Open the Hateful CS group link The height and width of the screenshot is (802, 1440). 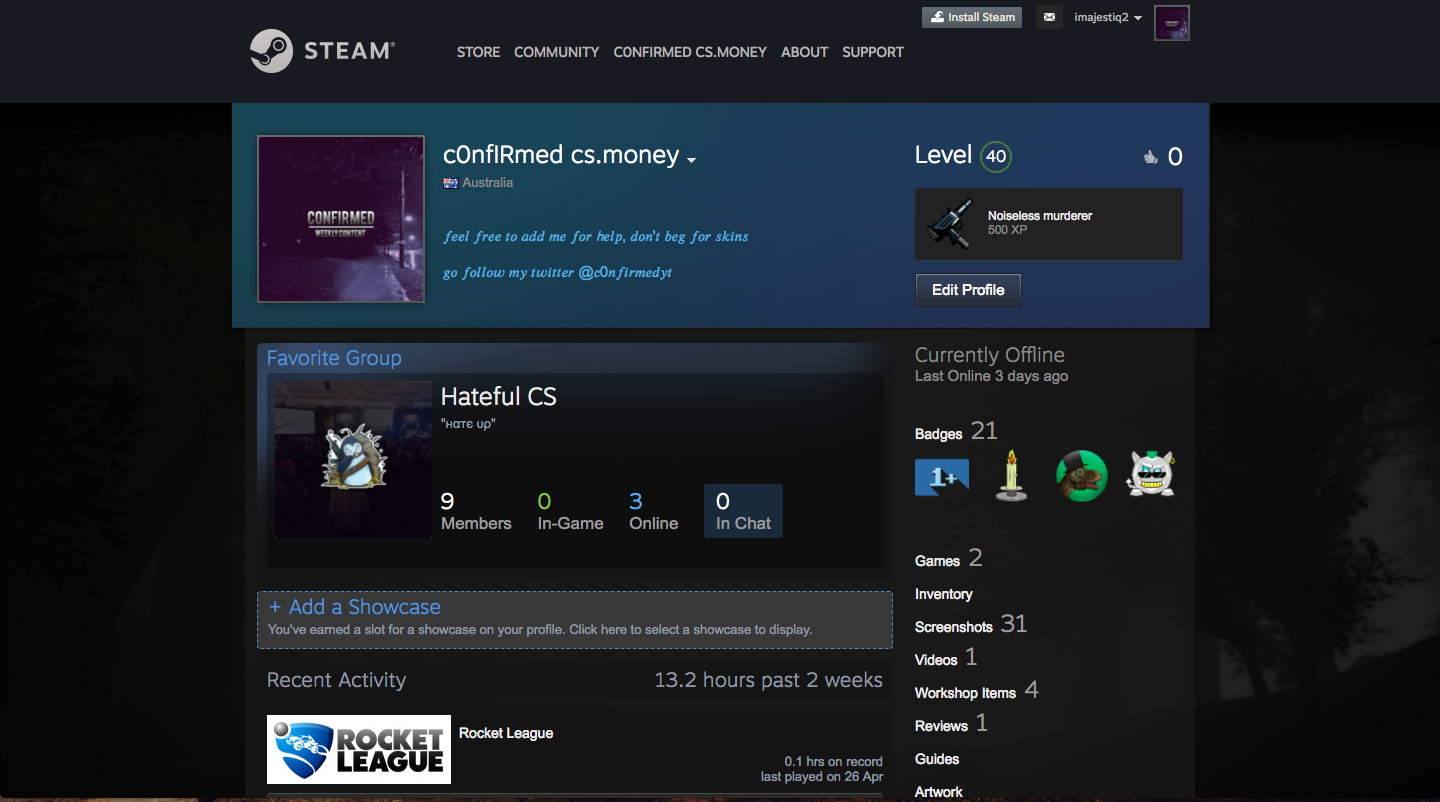[499, 397]
